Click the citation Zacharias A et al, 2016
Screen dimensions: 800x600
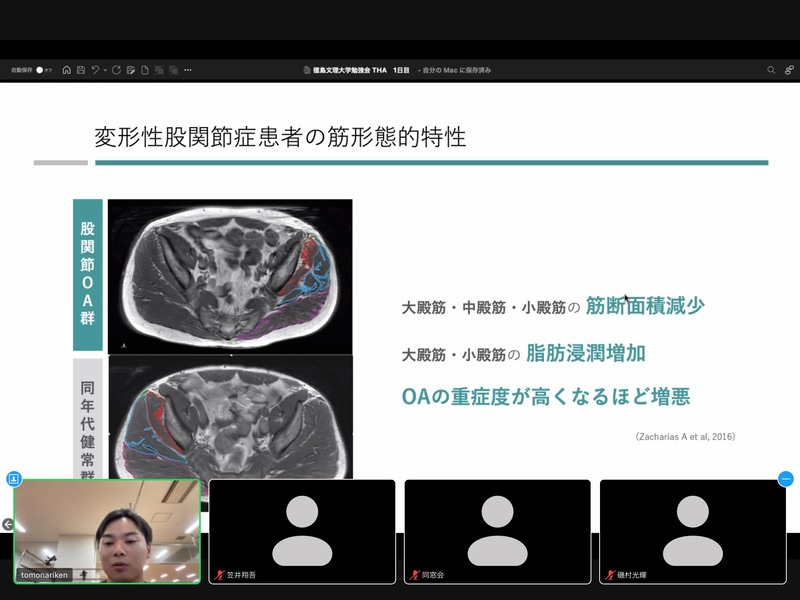(x=685, y=437)
